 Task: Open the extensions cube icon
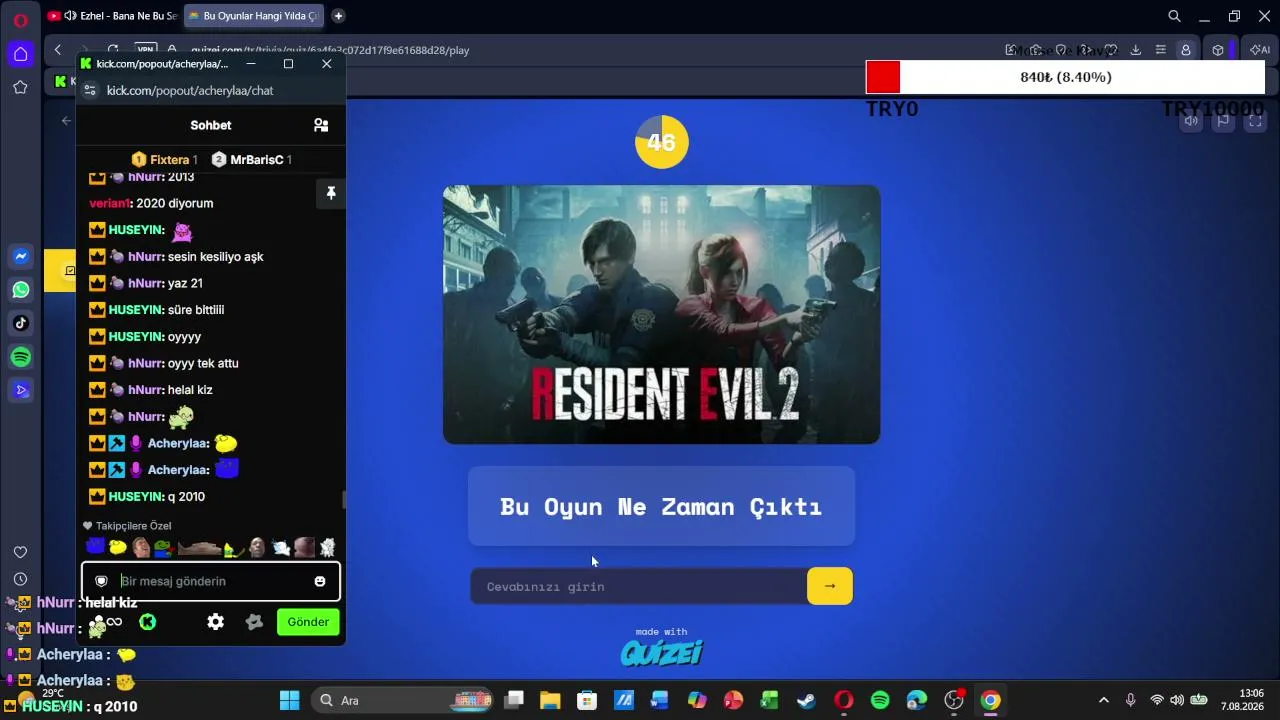pyautogui.click(x=1218, y=50)
